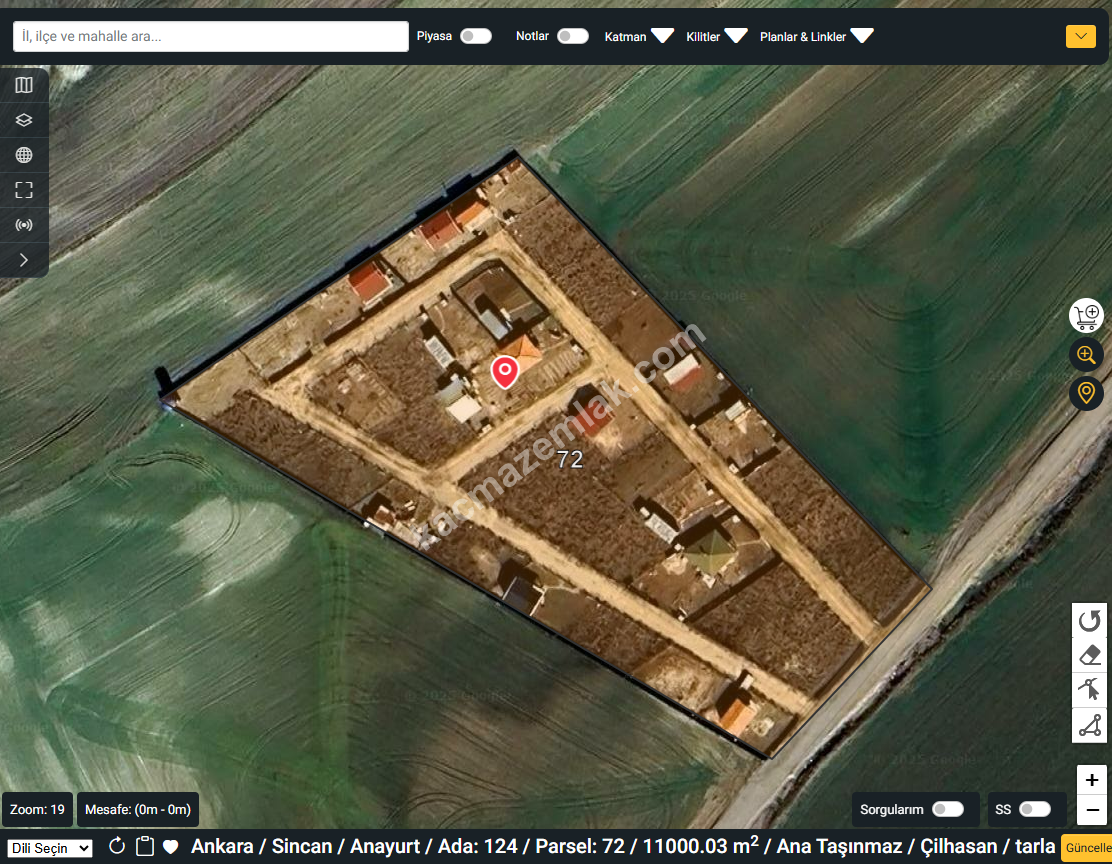Click the yellow Güncelle button

pos(1087,847)
